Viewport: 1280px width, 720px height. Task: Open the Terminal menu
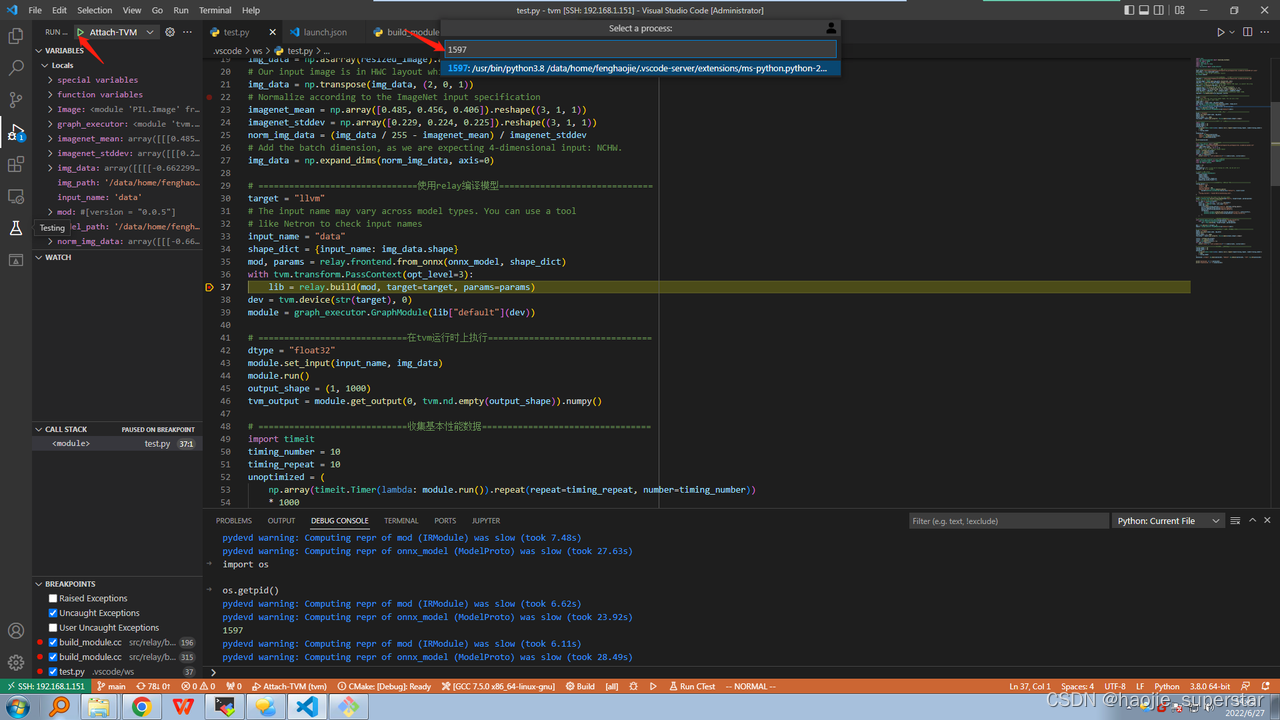[x=215, y=10]
